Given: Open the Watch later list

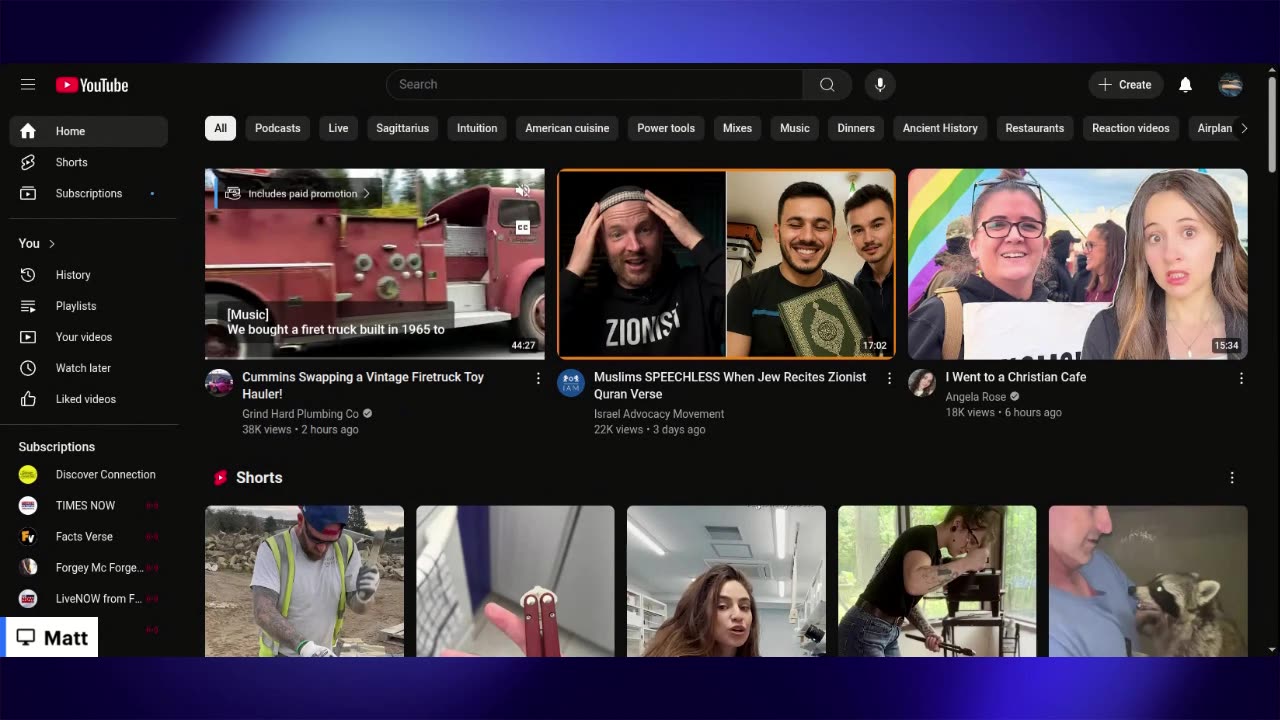Looking at the screenshot, I should (x=89, y=368).
